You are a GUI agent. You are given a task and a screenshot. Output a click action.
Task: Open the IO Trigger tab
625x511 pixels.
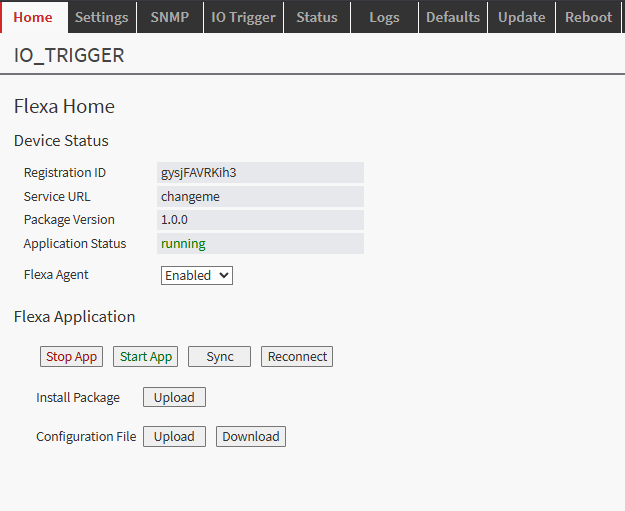point(243,17)
